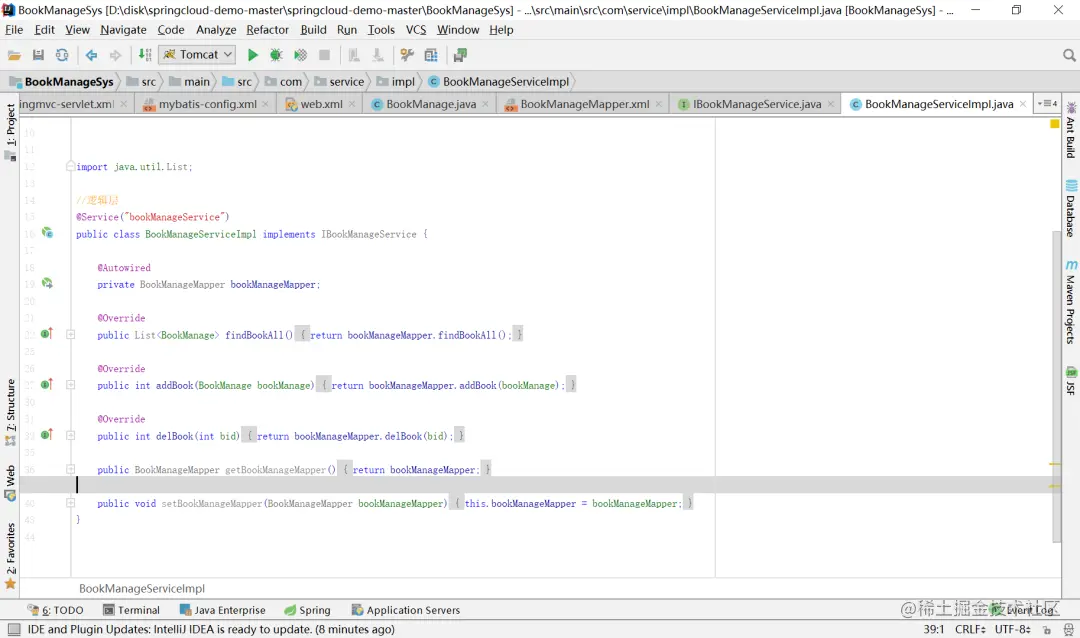The width and height of the screenshot is (1080, 638).
Task: Start Debug with the bug icon
Action: (x=276, y=55)
